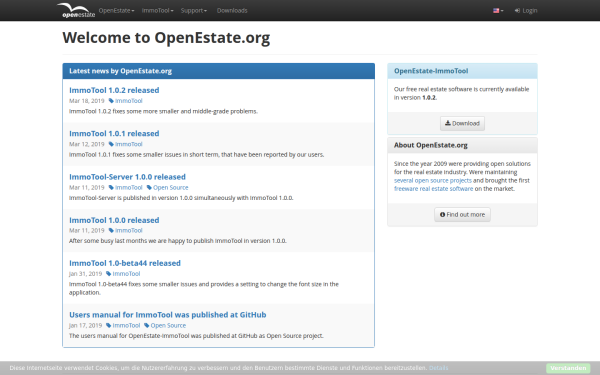Click Open Source tag of ImmoTool-Server article
Screen dimensions: 600x375
168,188
